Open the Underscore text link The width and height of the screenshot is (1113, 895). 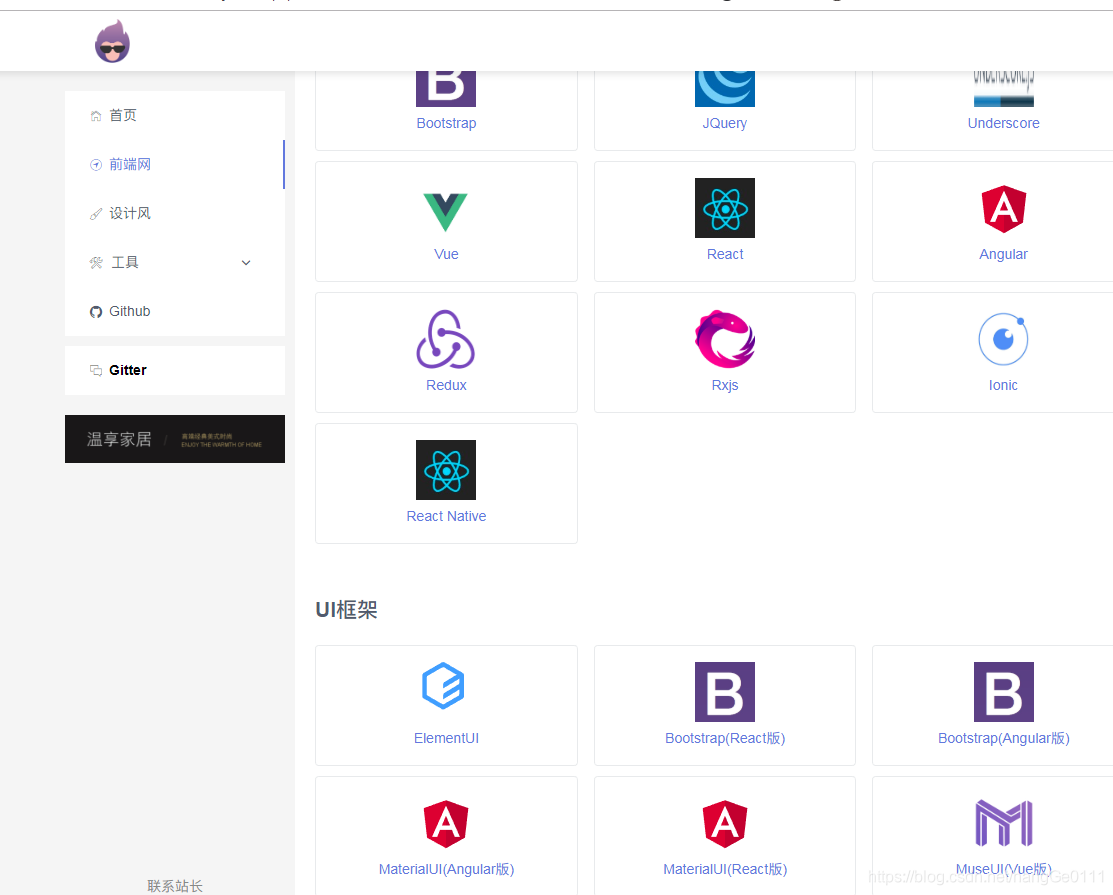(1003, 123)
